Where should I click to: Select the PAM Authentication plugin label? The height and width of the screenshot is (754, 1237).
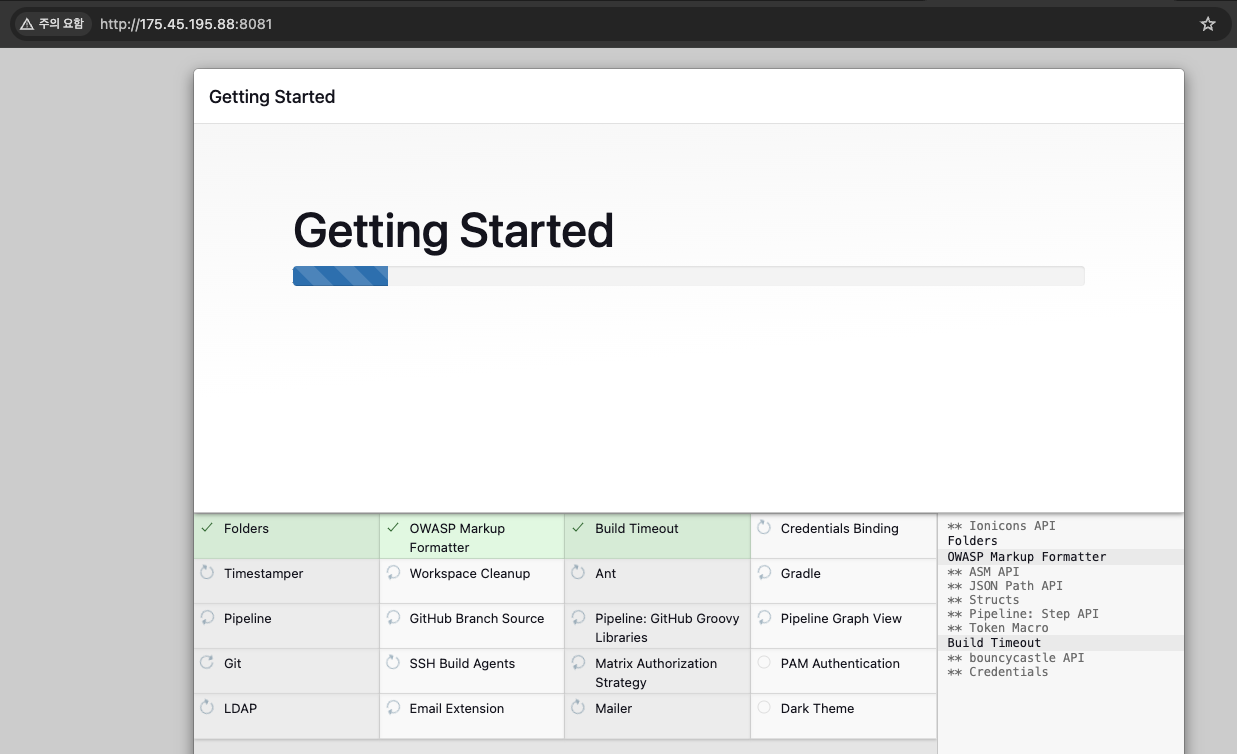(x=840, y=663)
